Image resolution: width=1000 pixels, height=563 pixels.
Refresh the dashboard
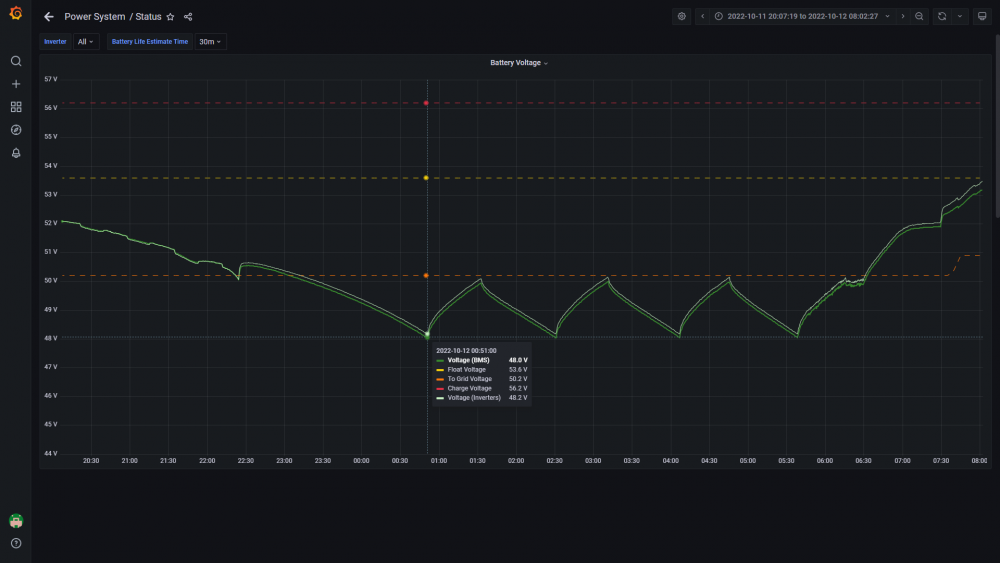click(x=942, y=17)
